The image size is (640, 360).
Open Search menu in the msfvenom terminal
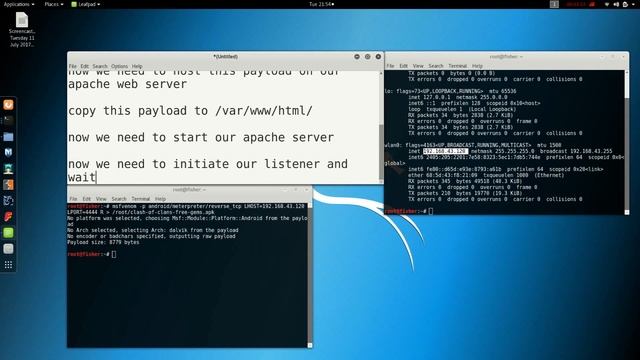tap(119, 199)
